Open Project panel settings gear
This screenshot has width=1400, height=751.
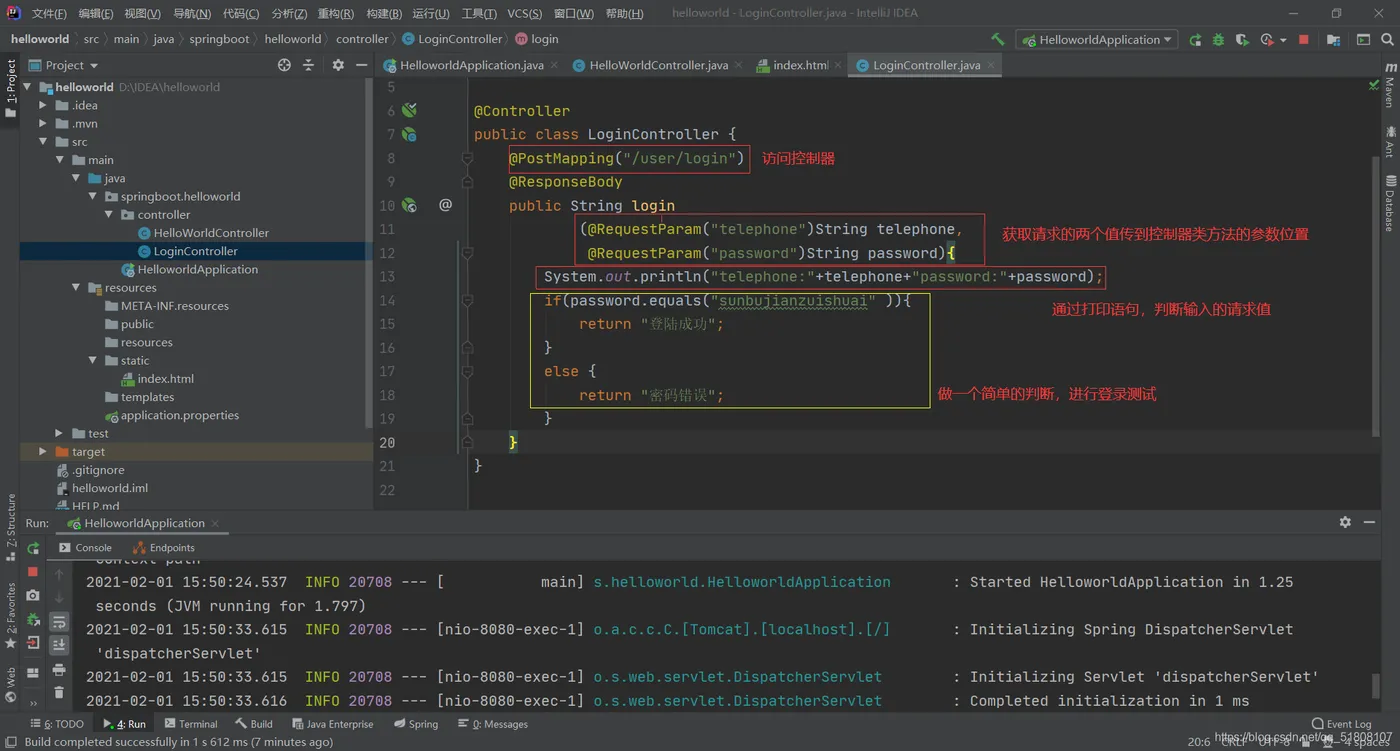(x=338, y=65)
